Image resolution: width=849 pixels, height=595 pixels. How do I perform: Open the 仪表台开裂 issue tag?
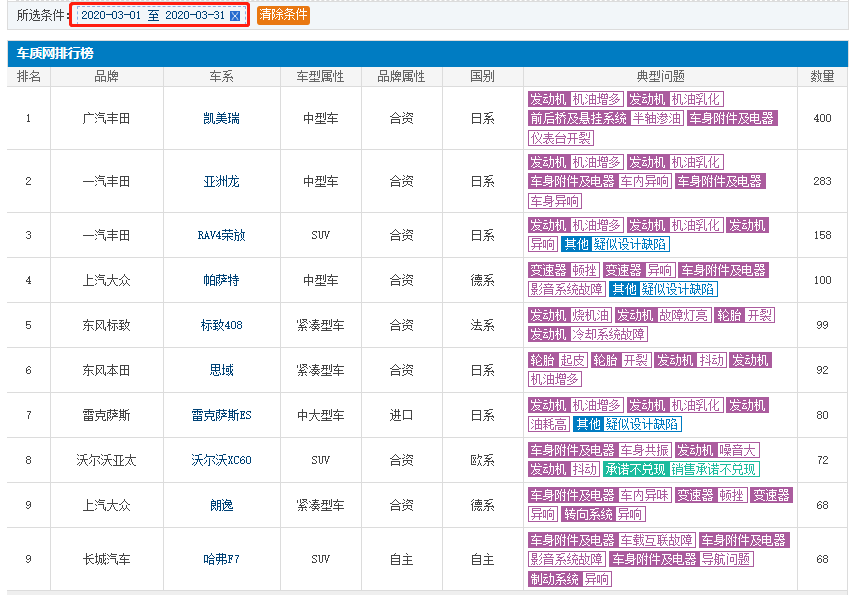[561, 138]
